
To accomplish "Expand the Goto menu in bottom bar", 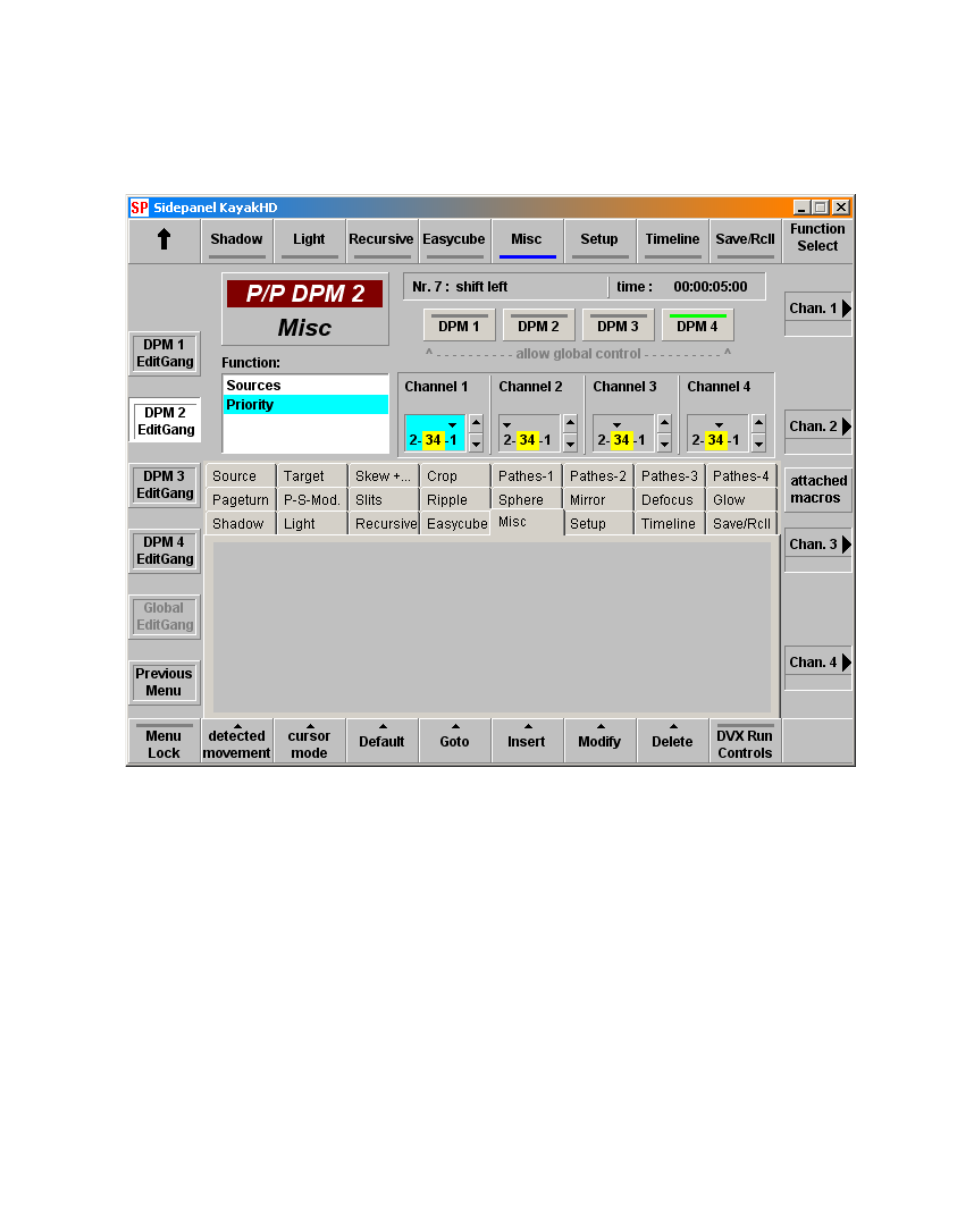I will pos(454,742).
